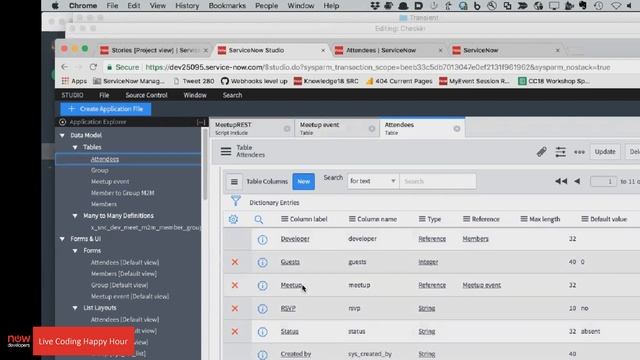Open Members [Default view] form
640x360 pixels.
point(124,274)
